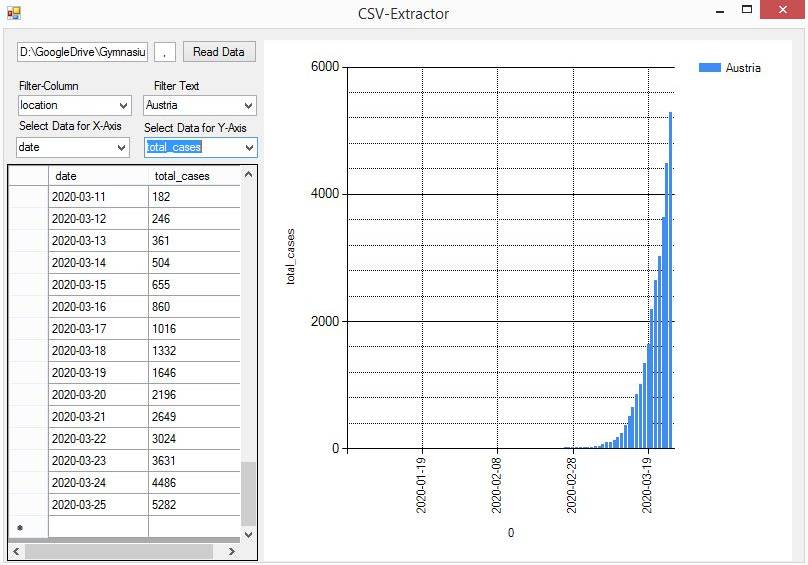Click the row header for 2020-03-11
808x565 pixels.
click(28, 197)
